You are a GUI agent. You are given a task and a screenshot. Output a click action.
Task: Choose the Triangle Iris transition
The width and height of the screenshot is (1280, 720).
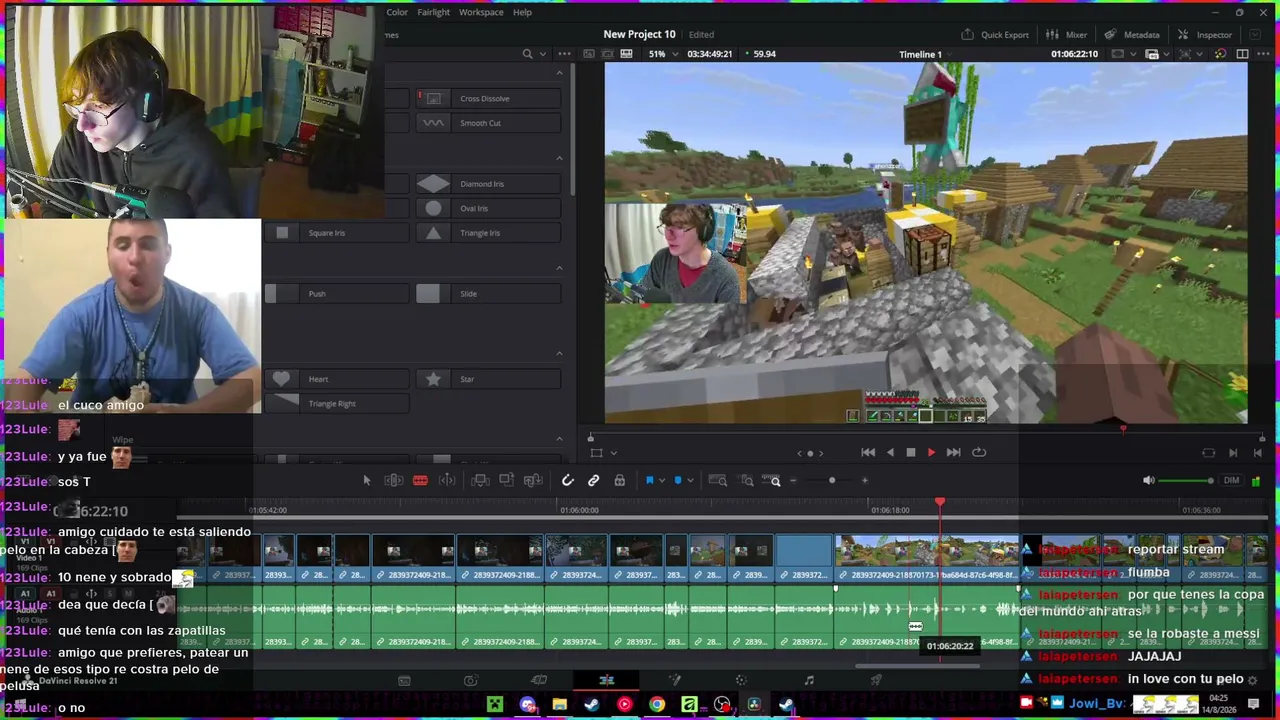coord(488,233)
